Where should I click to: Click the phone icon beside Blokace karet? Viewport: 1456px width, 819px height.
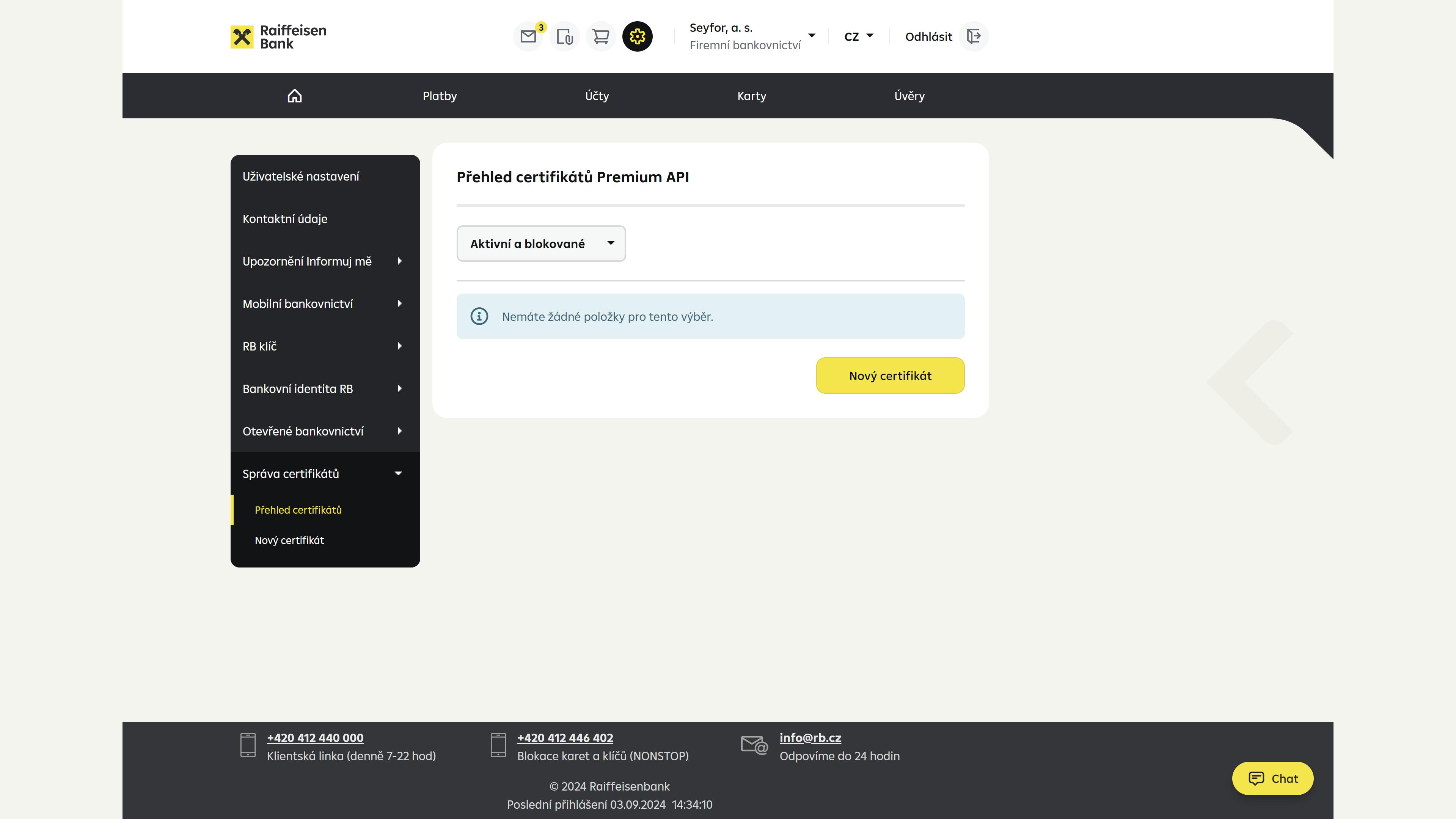498,745
